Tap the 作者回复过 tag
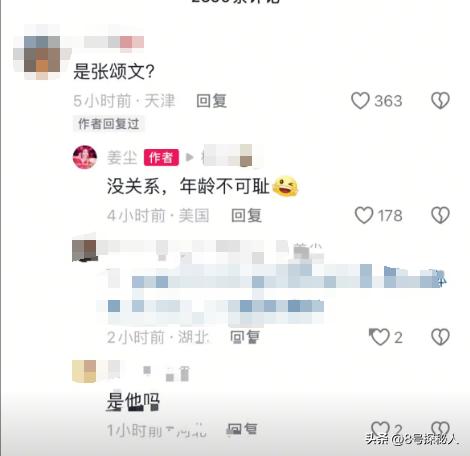This screenshot has height=456, width=470. click(108, 124)
